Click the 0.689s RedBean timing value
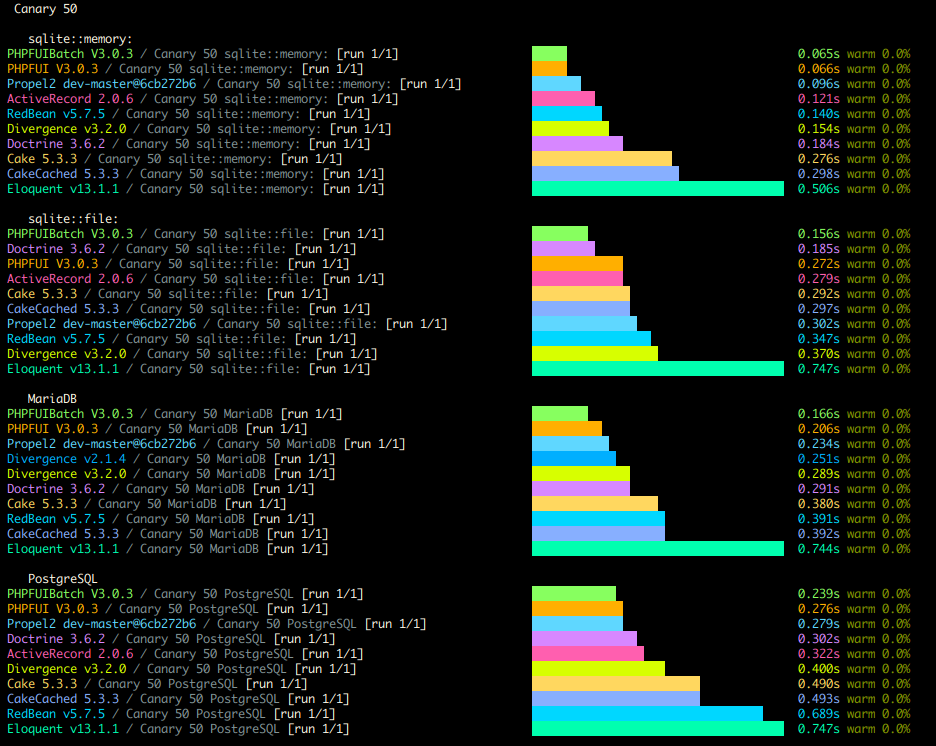The image size is (936, 746). point(819,714)
